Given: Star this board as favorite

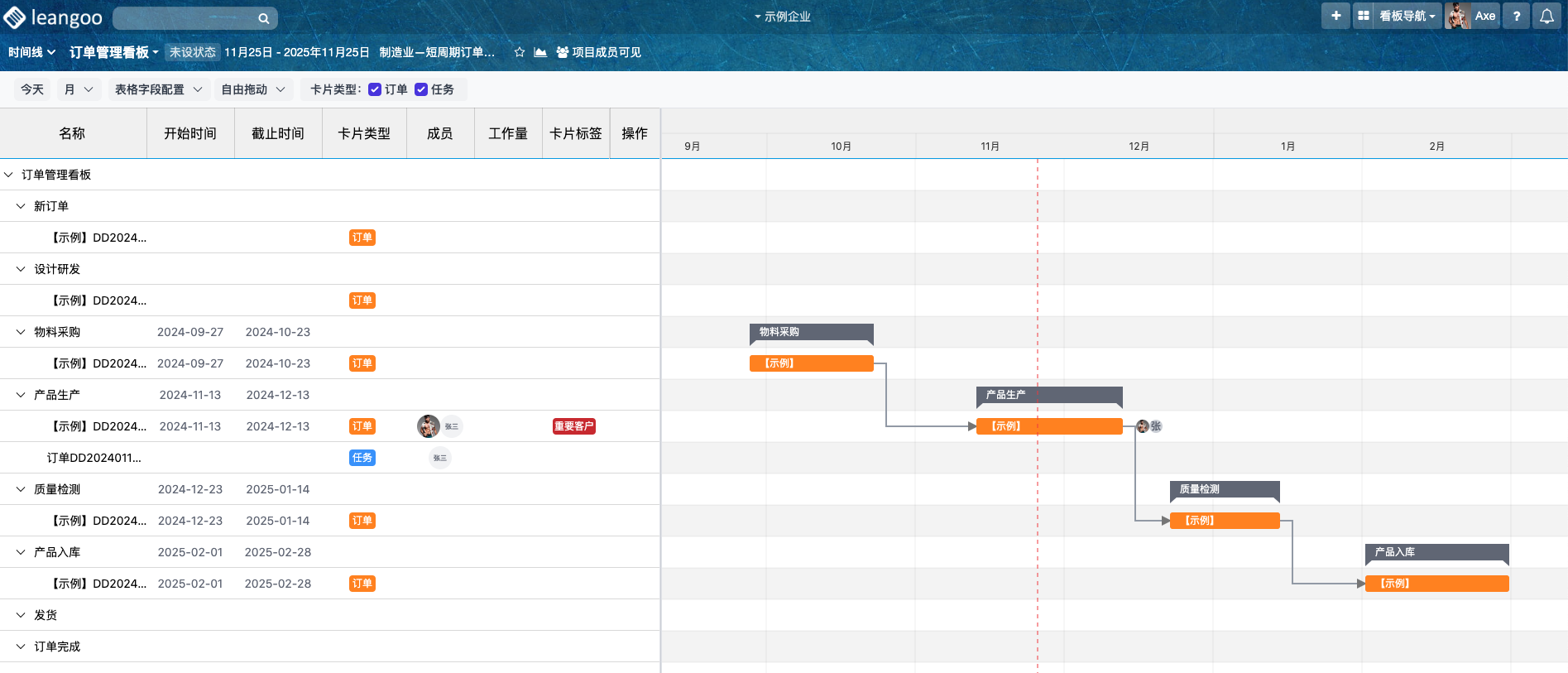Looking at the screenshot, I should 520,52.
